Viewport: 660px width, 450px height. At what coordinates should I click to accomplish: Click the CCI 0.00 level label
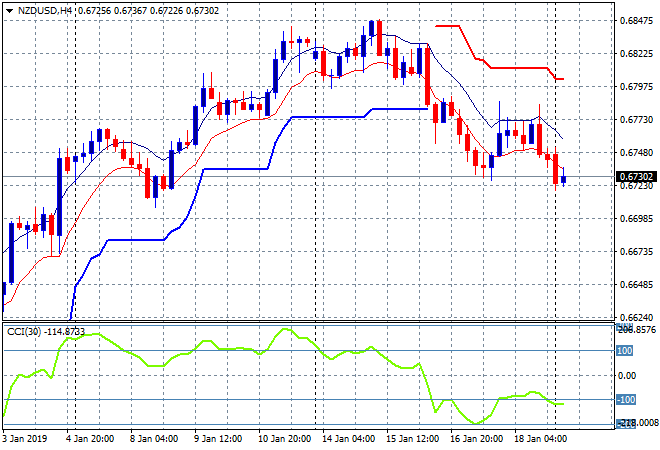click(627, 375)
